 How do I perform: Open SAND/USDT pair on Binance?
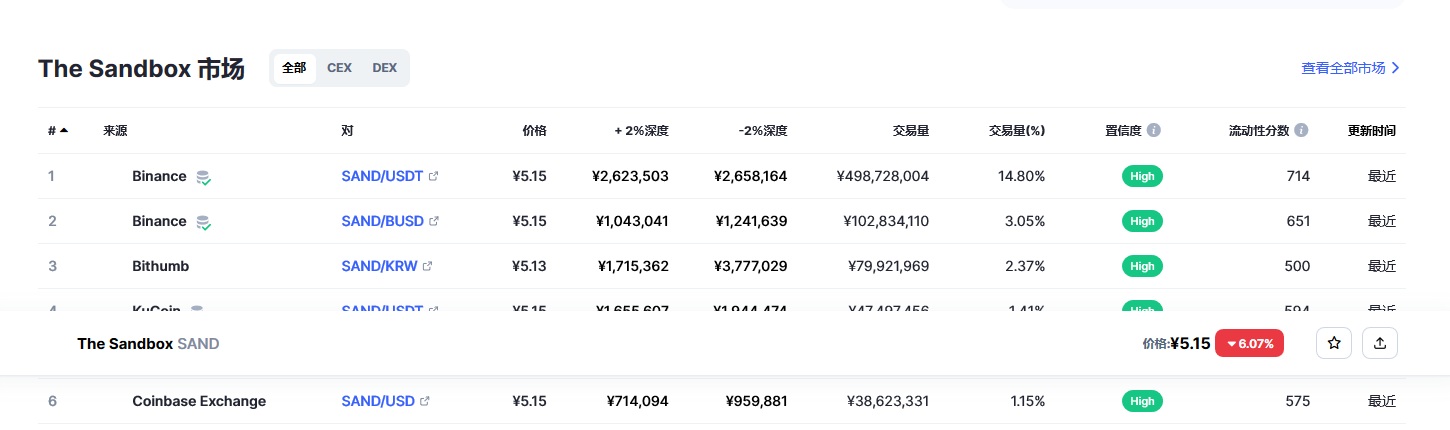pos(383,176)
